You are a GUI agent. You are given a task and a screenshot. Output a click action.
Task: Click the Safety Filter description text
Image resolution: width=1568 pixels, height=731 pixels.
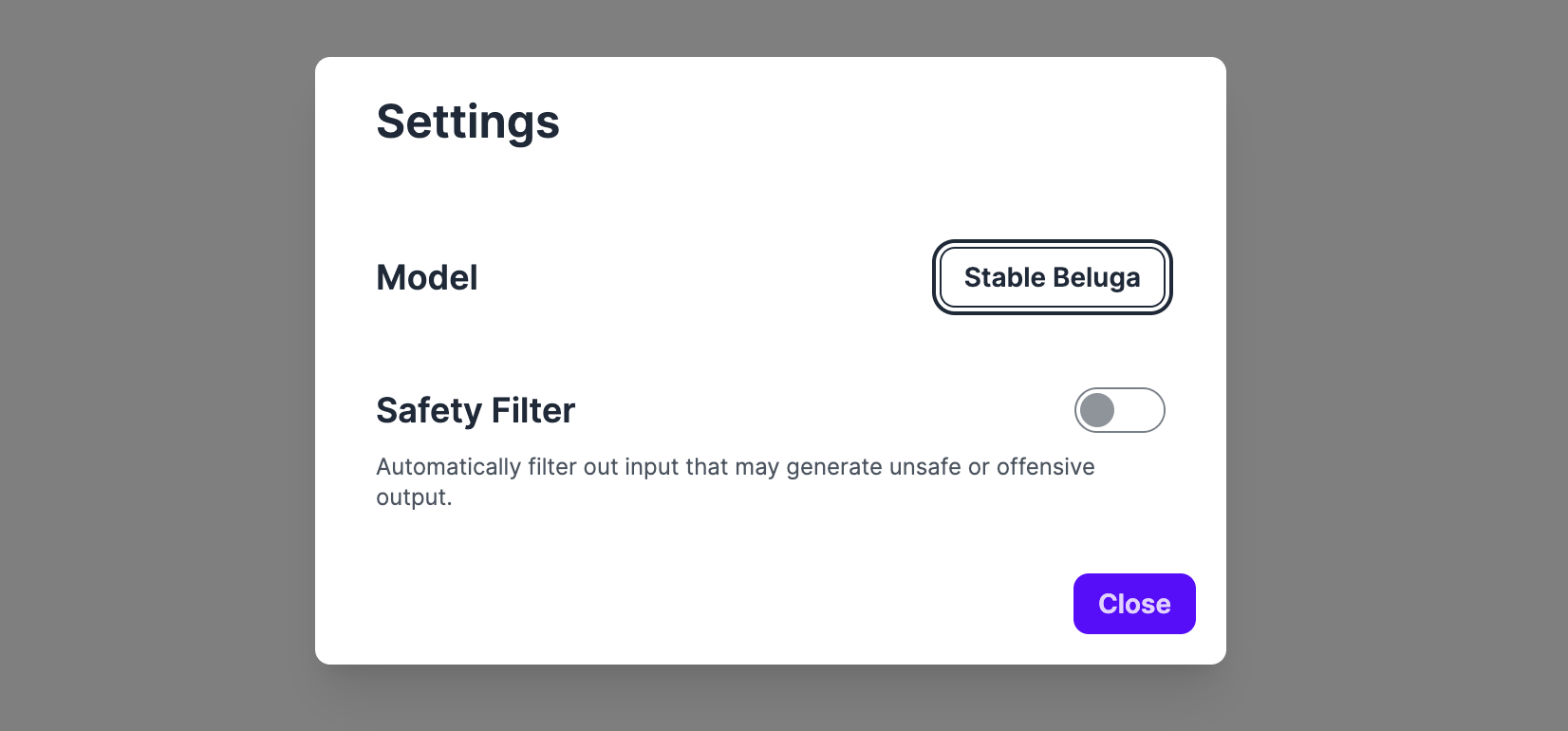point(735,467)
